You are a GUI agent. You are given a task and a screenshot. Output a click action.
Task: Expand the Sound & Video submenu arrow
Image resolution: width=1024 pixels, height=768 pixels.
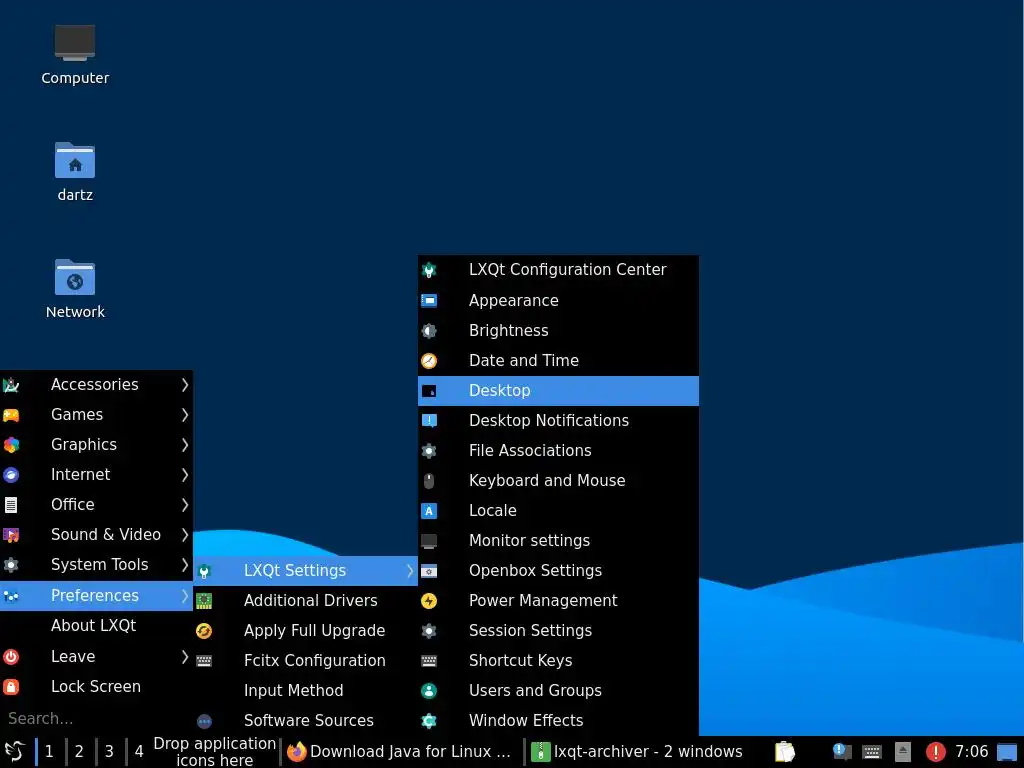point(185,535)
